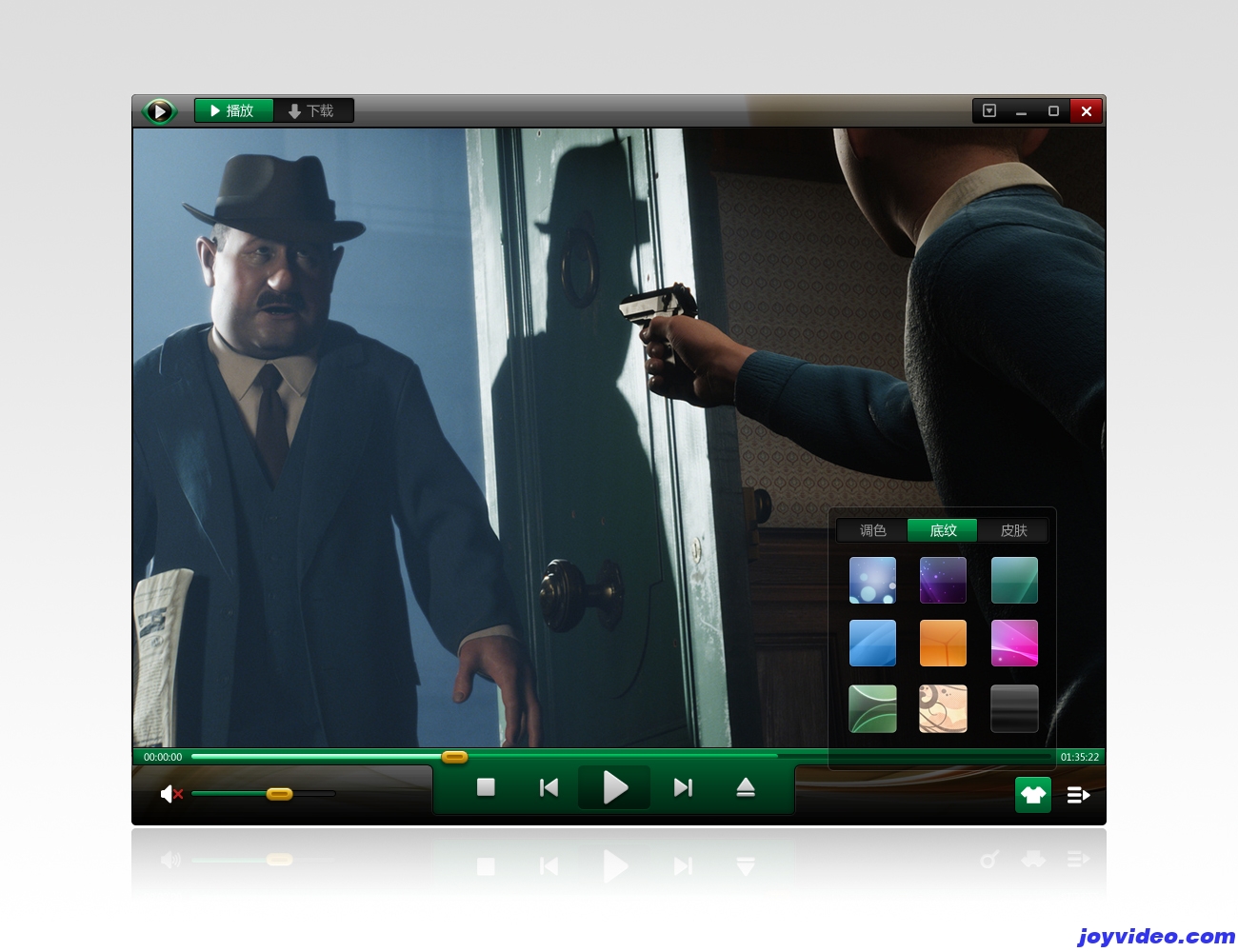This screenshot has width=1238, height=952.
Task: Click elapsed time 00:00:00
Action: click(x=163, y=757)
